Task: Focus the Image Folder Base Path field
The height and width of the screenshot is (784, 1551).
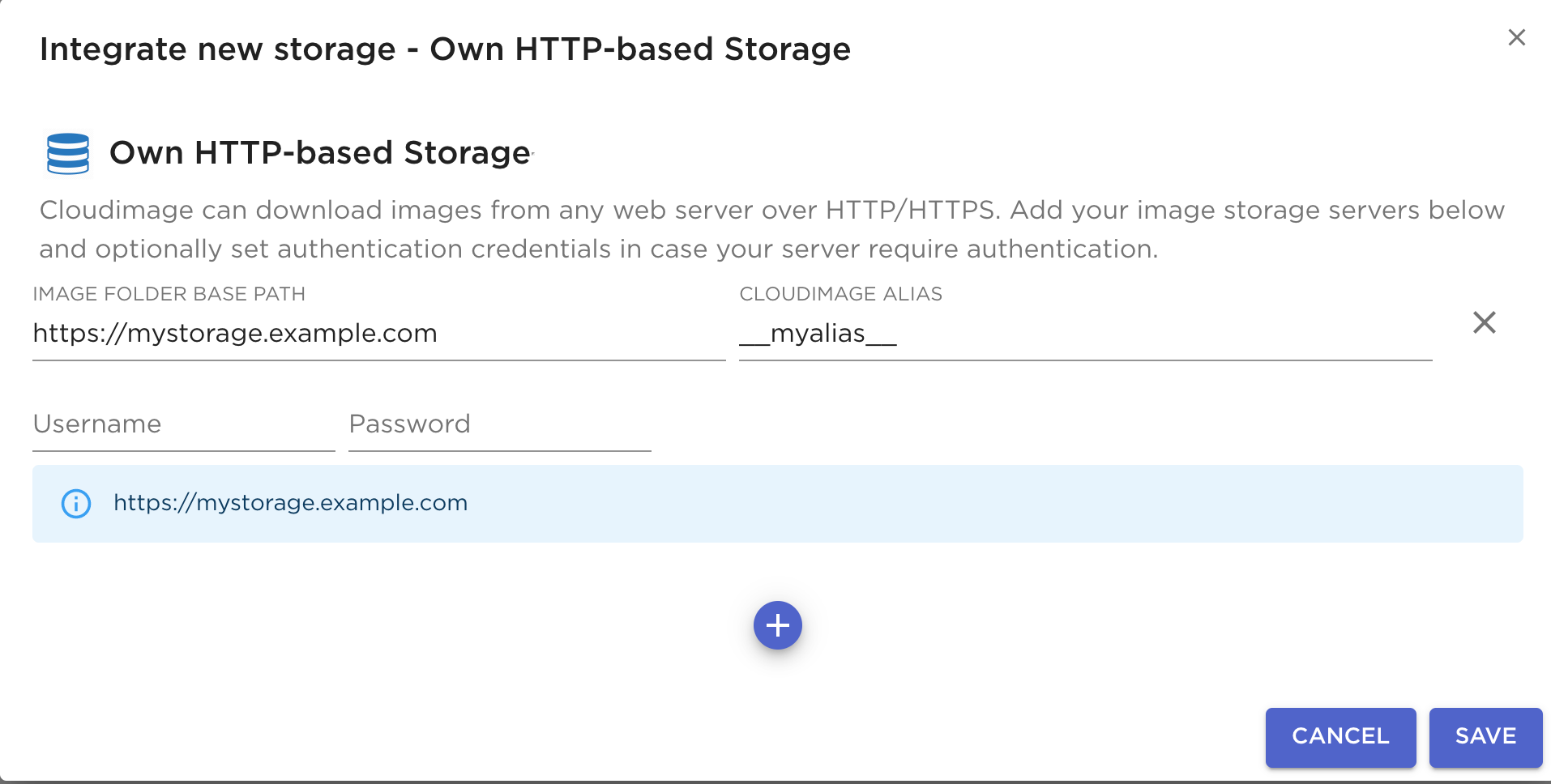Action: tap(378, 334)
